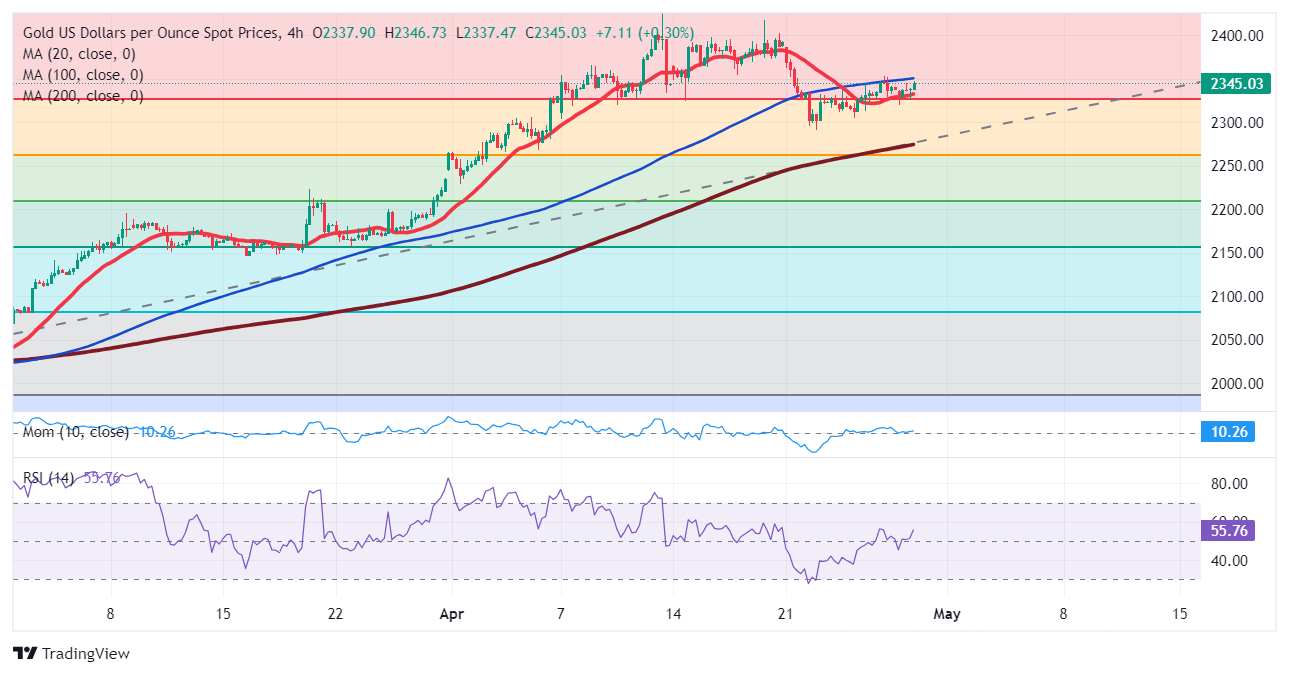
Task: Click the 2000.00 price axis label
Action: tap(1236, 384)
